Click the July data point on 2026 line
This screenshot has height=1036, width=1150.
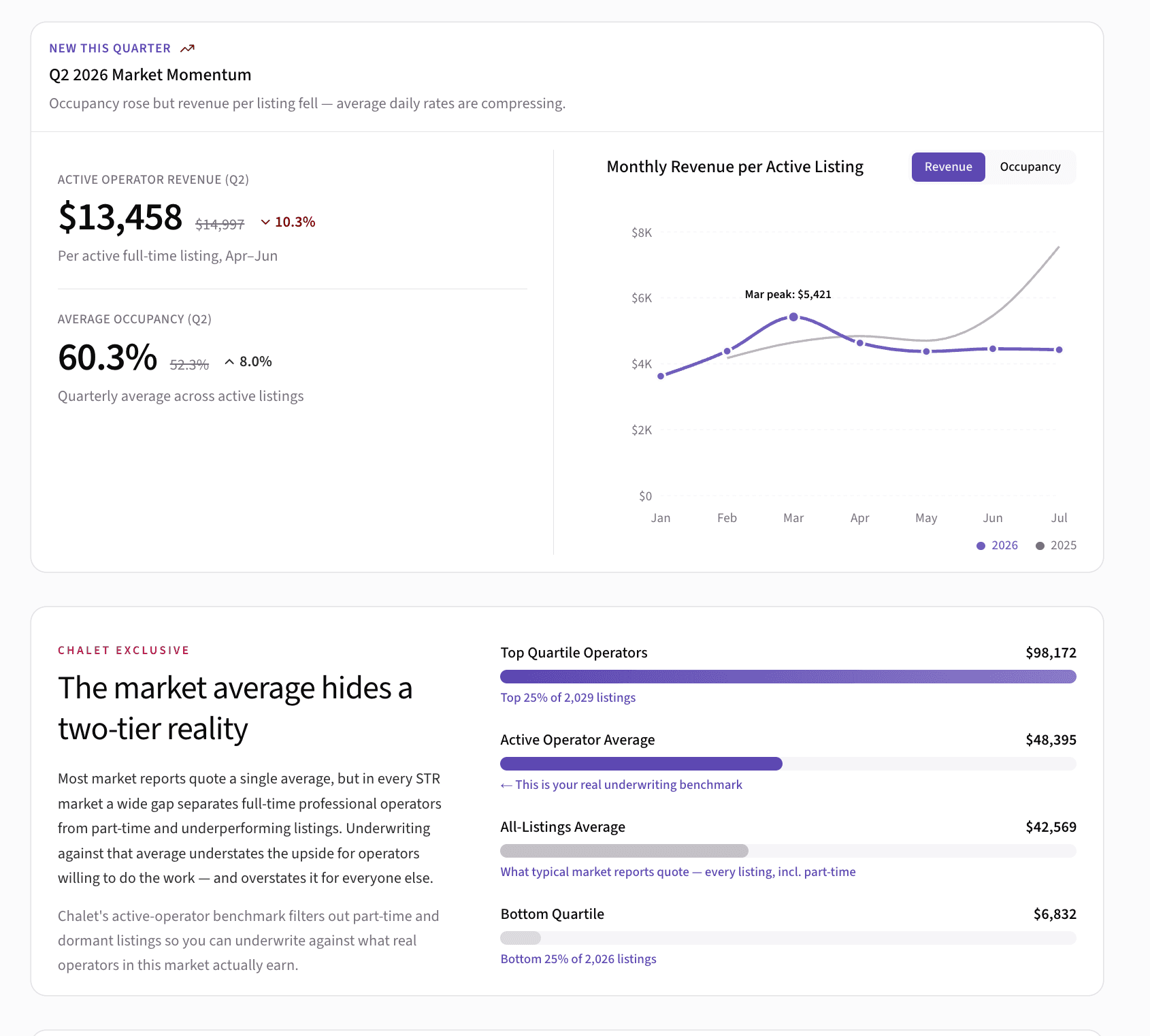pos(1059,350)
